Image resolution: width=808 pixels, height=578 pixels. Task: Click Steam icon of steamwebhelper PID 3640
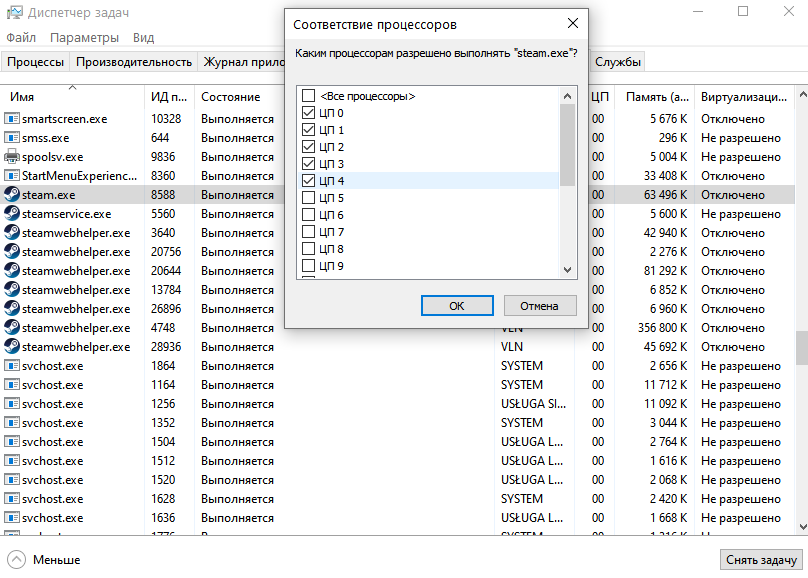[x=12, y=233]
